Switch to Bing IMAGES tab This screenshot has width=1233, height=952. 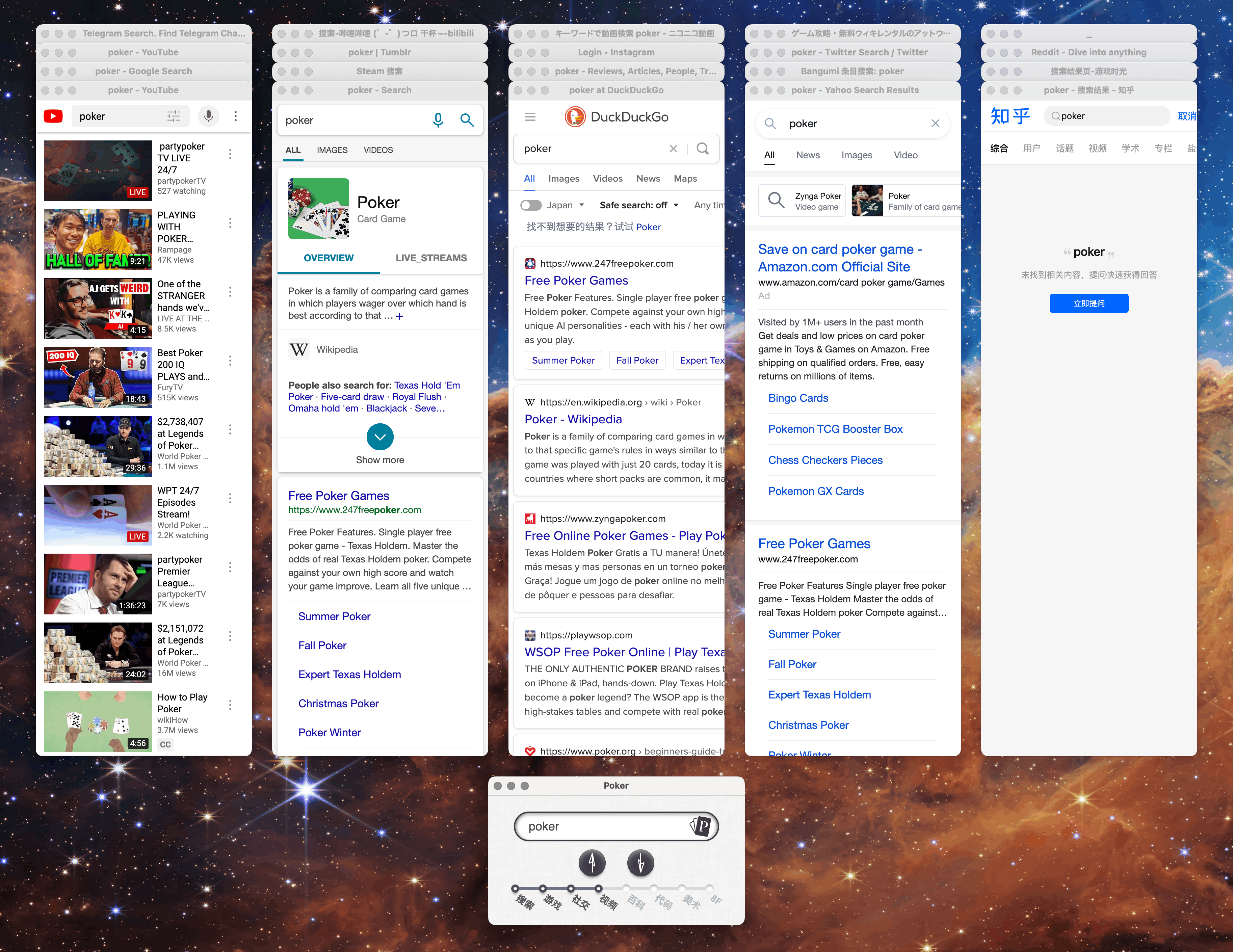332,150
